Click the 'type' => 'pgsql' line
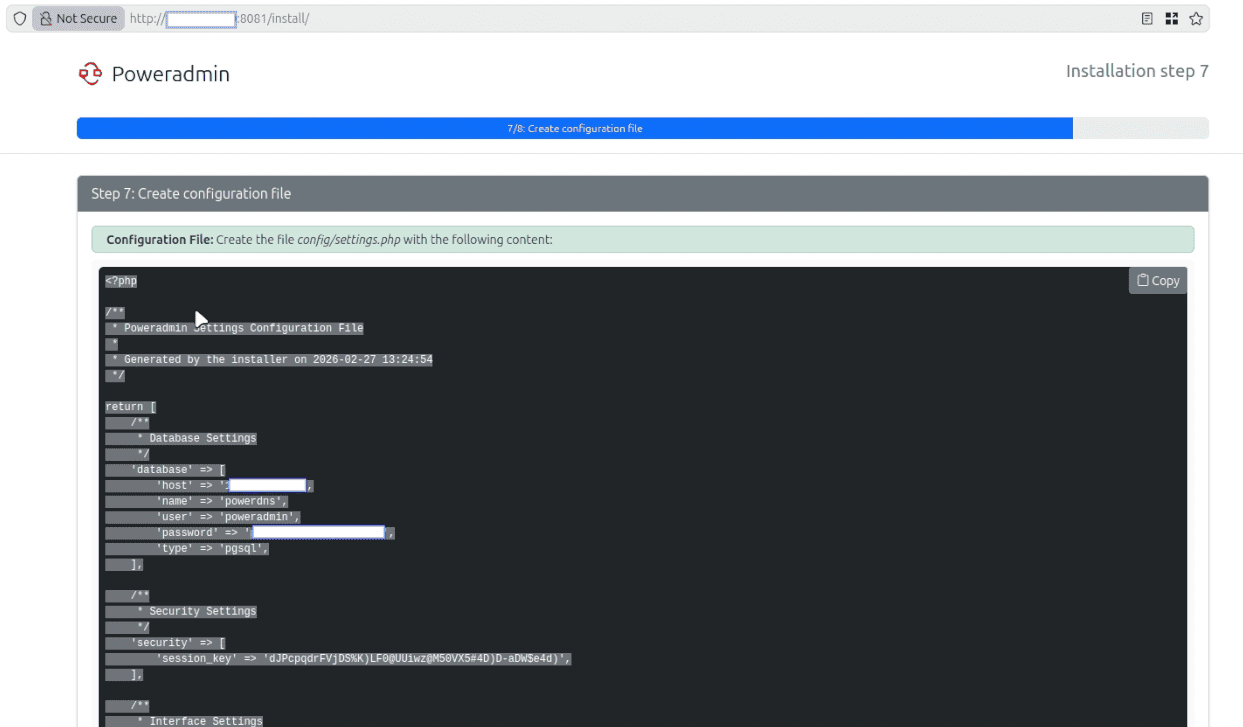Screen dimensions: 1243x727 pyautogui.click(x=212, y=548)
